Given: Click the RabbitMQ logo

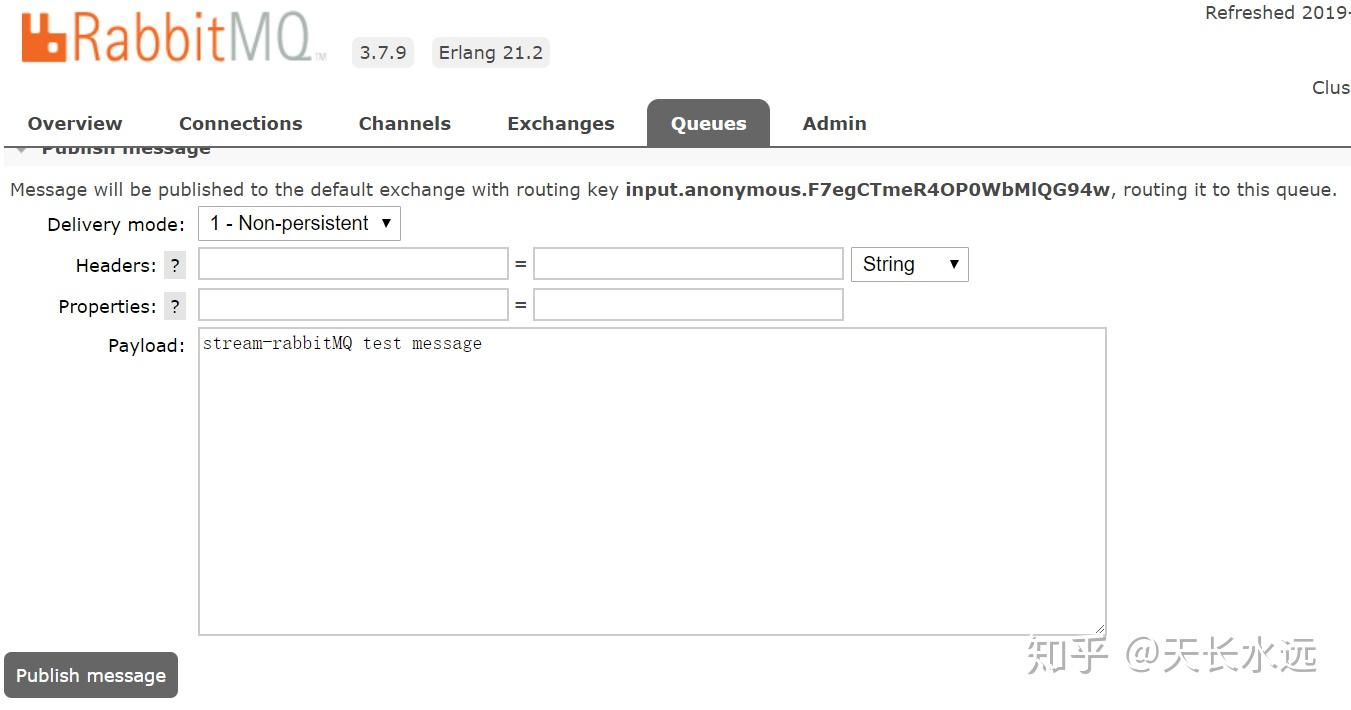Looking at the screenshot, I should pos(172,38).
